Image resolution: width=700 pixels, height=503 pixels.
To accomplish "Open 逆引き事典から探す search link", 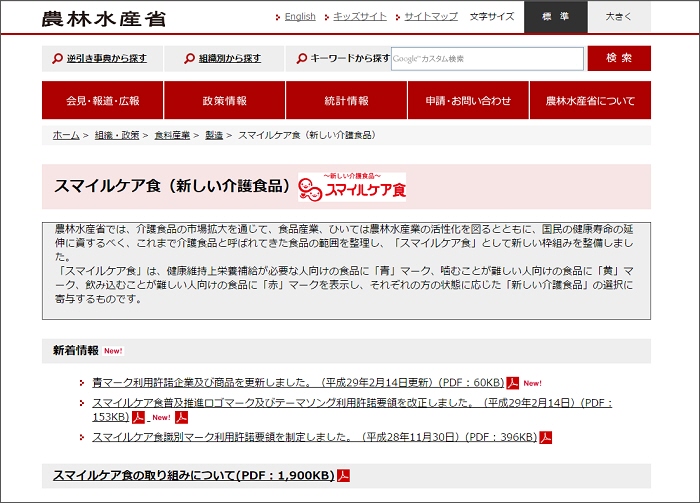I will click(106, 58).
